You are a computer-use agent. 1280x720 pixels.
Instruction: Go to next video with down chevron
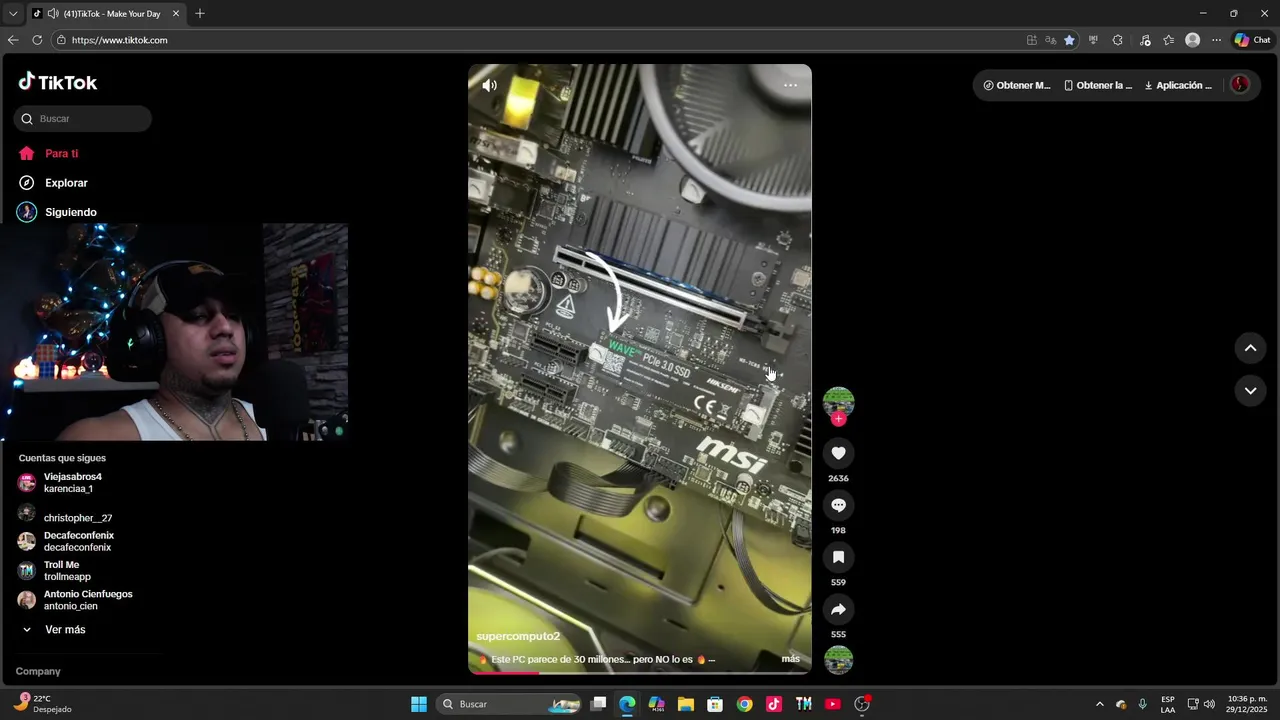point(1250,390)
